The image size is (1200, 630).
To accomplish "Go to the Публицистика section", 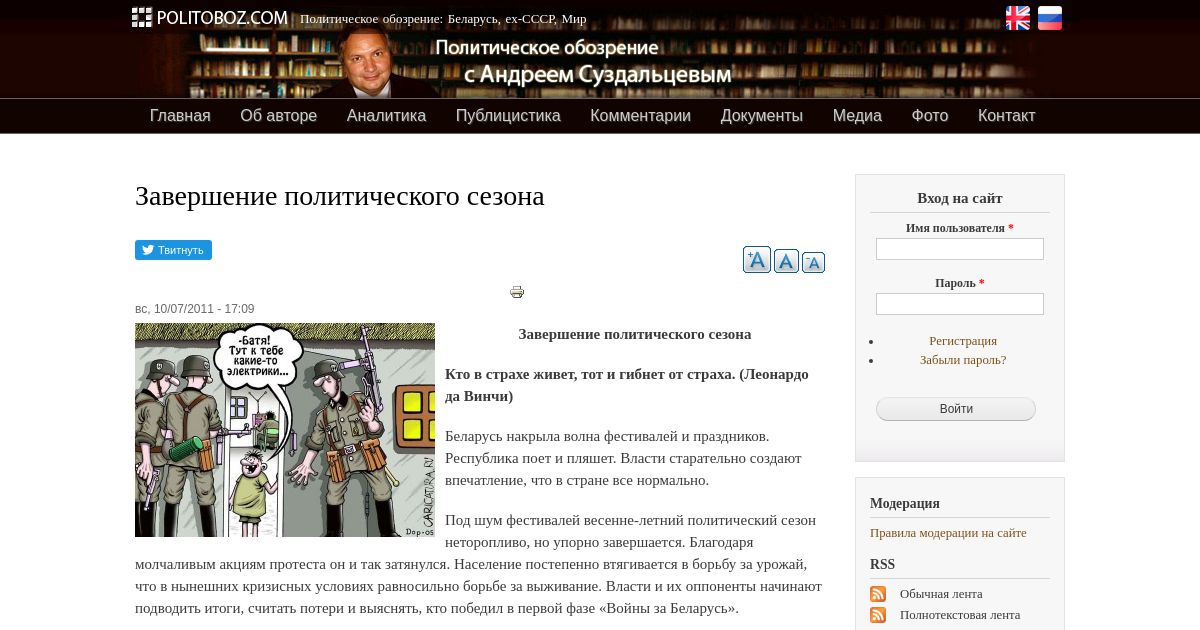I will click(508, 116).
